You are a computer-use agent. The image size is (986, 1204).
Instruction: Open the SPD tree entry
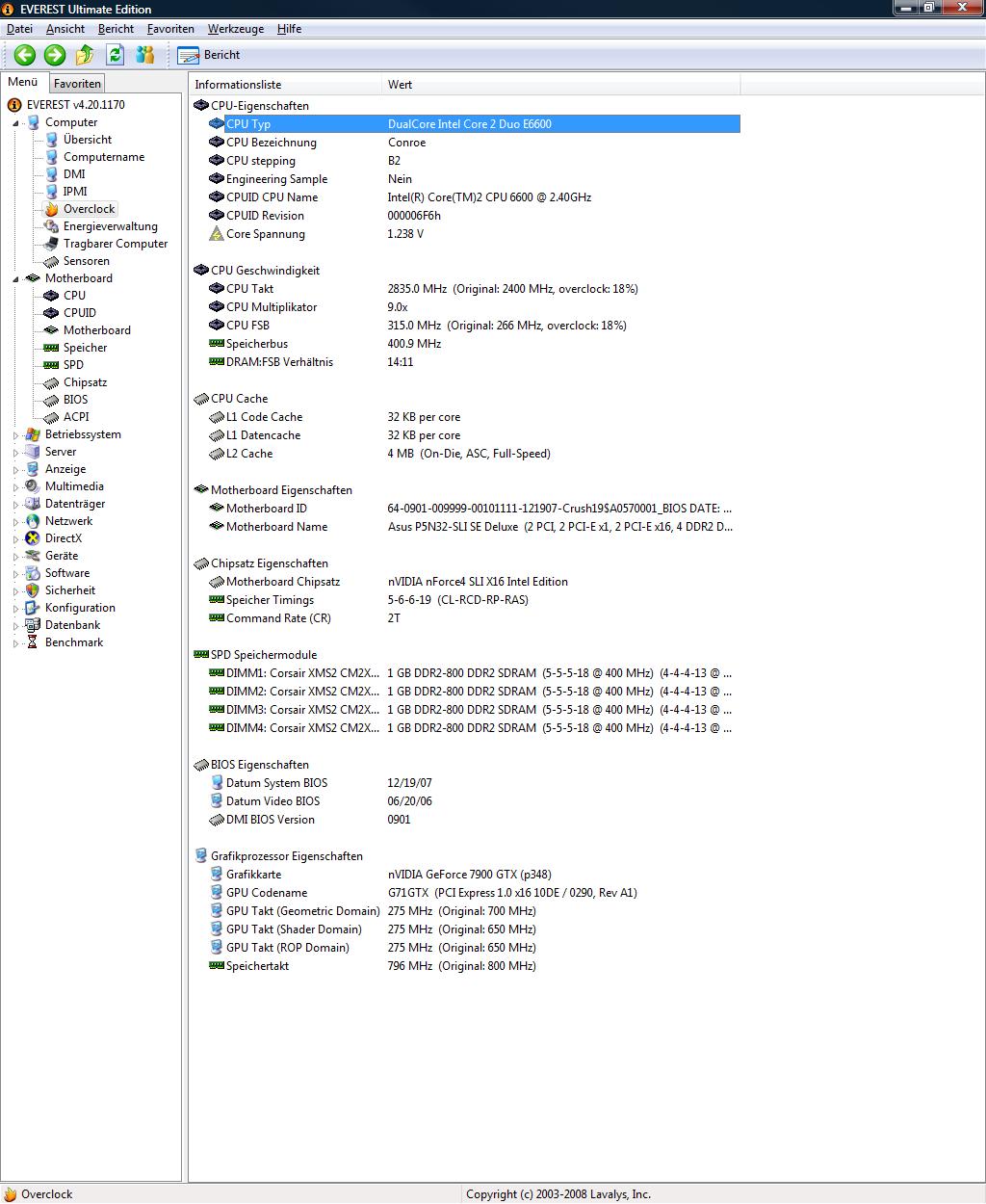[73, 365]
